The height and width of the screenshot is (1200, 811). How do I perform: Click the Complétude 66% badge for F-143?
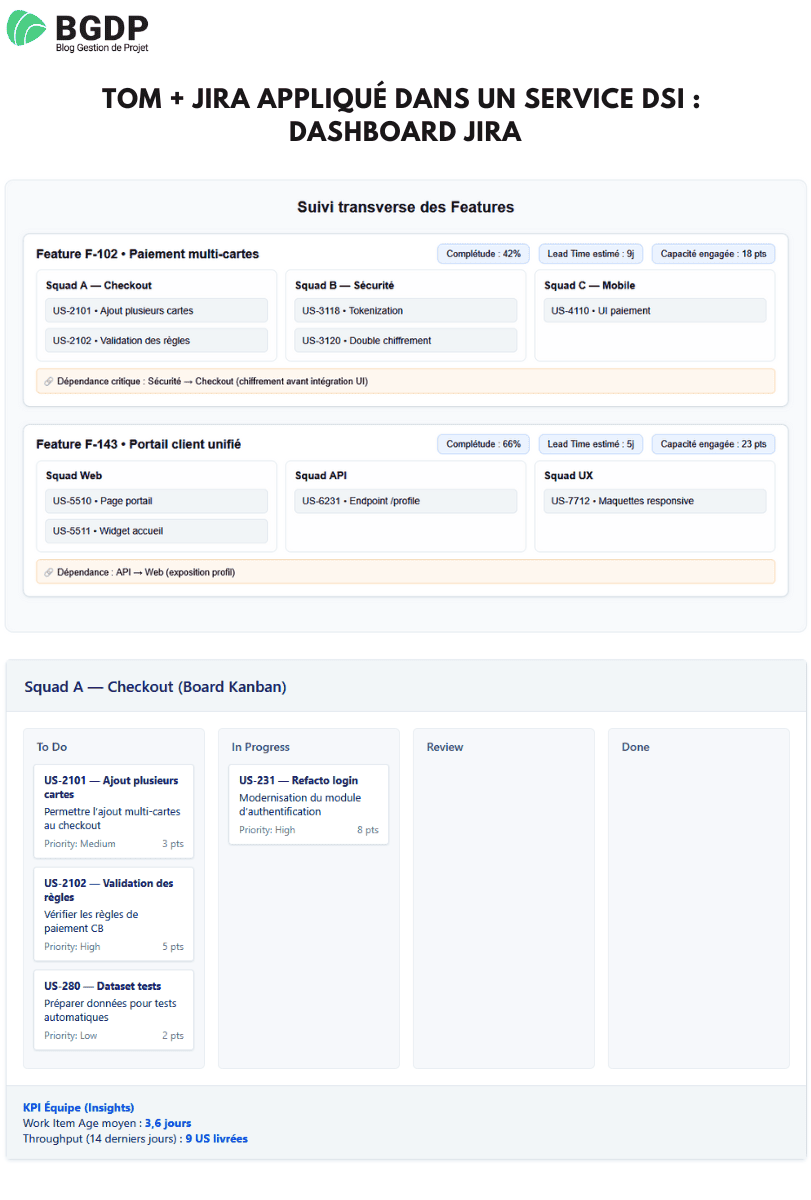(483, 443)
